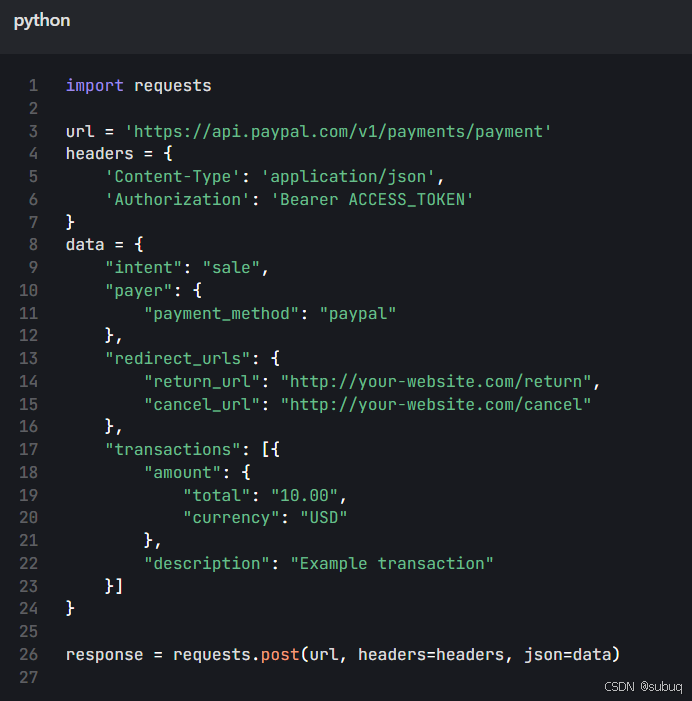Click line number 27 in the gutter
The image size is (692, 701).
coord(29,677)
